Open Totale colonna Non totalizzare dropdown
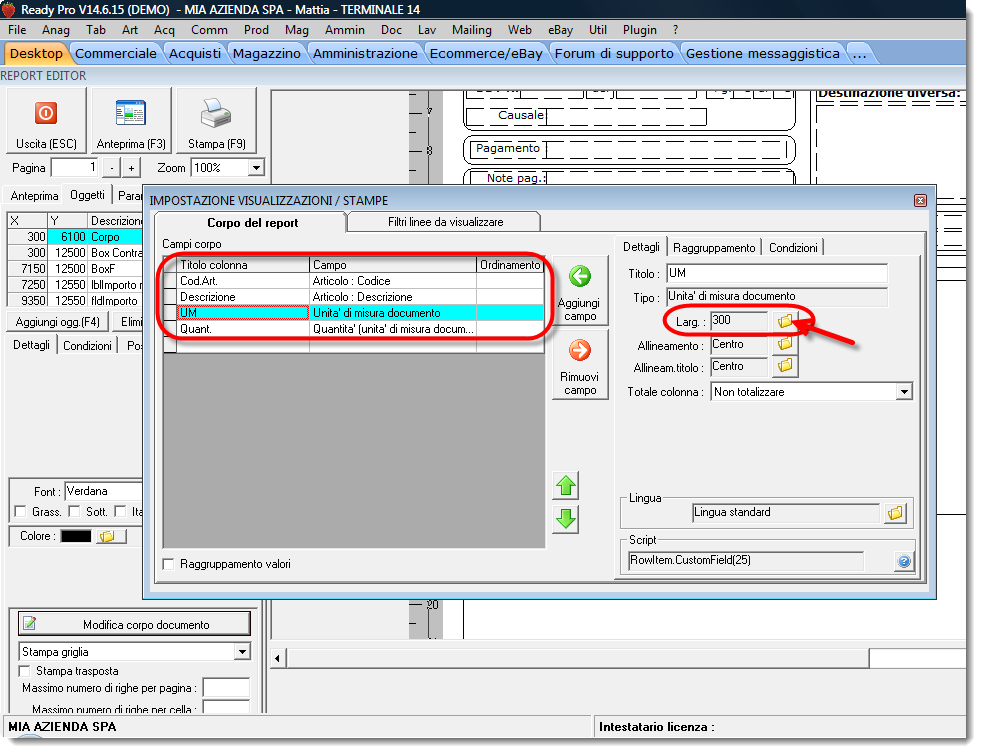Screen dimensions: 981x753 [x=903, y=392]
